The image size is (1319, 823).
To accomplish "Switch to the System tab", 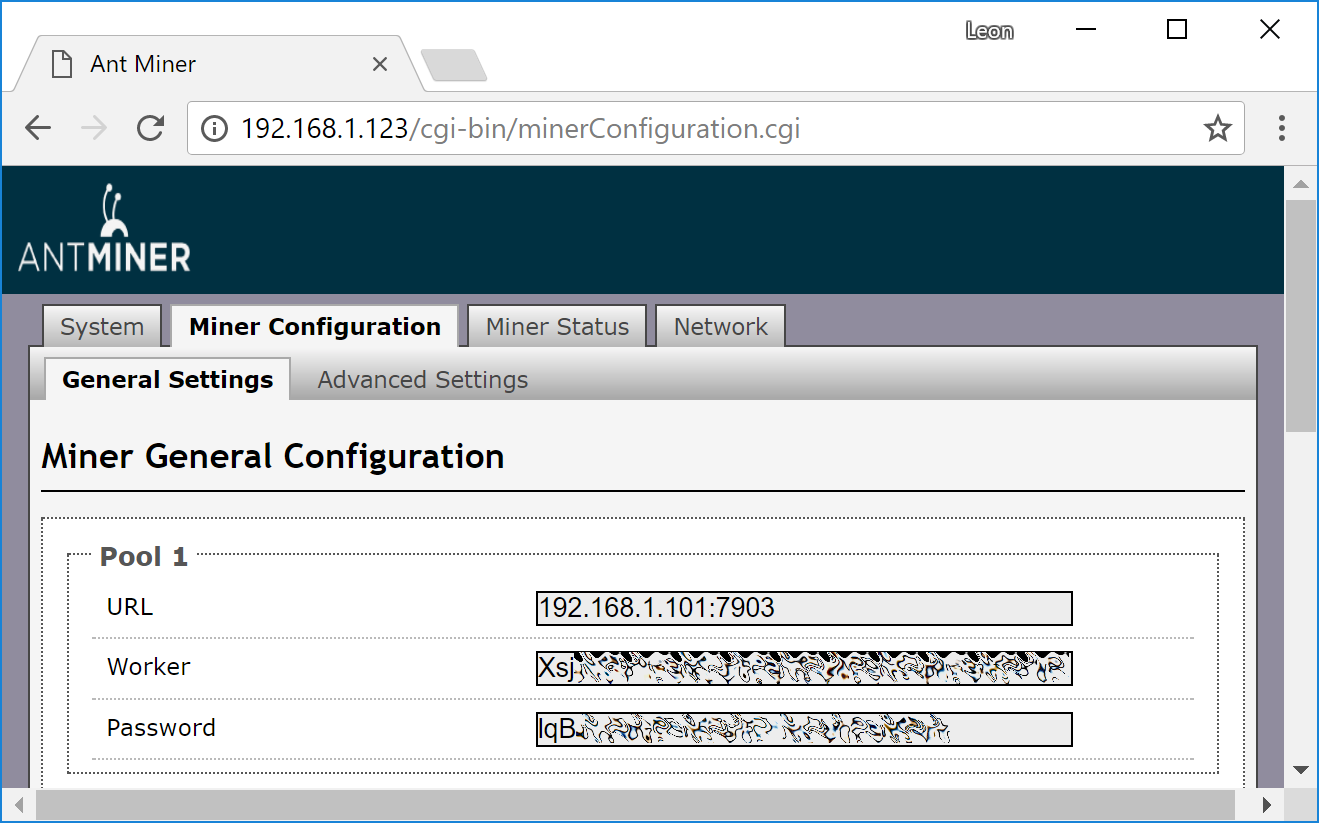I will (102, 327).
